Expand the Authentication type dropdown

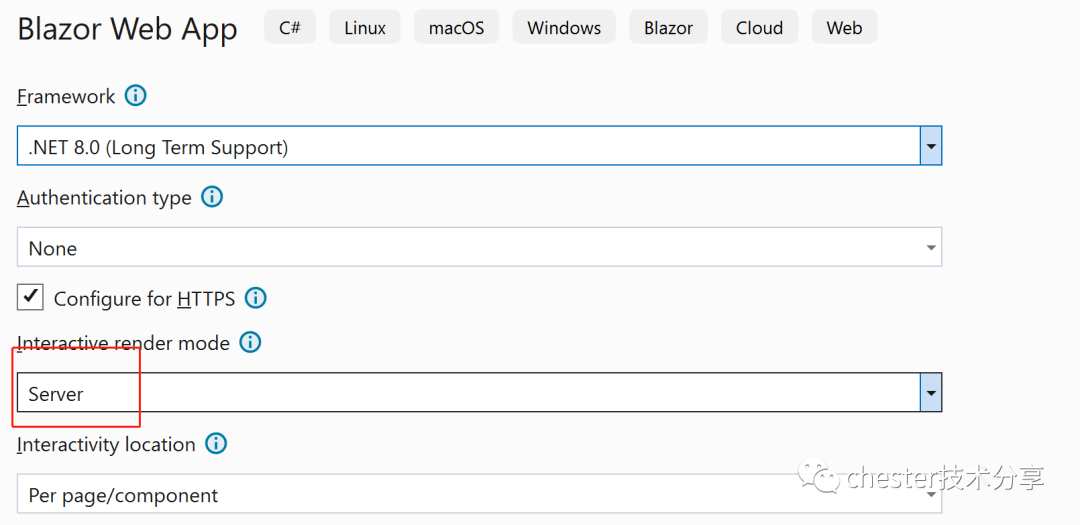(x=479, y=247)
